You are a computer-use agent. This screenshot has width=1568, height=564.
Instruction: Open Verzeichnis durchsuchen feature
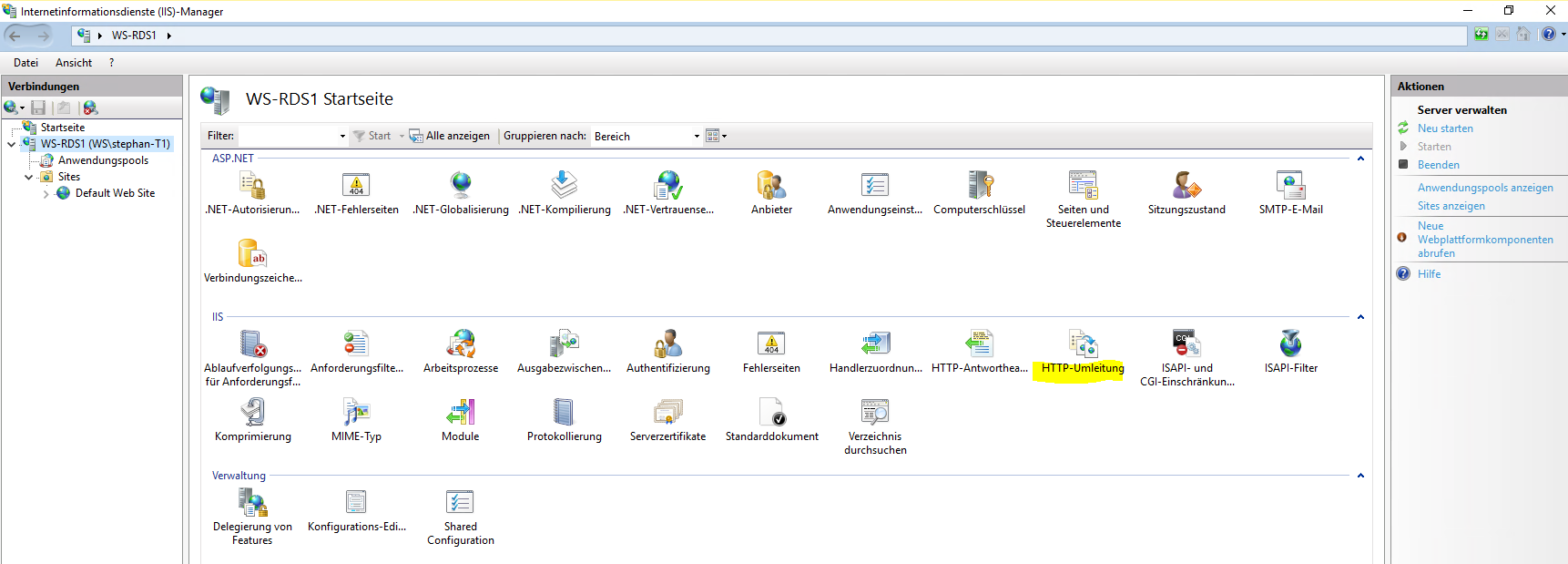pos(875,426)
